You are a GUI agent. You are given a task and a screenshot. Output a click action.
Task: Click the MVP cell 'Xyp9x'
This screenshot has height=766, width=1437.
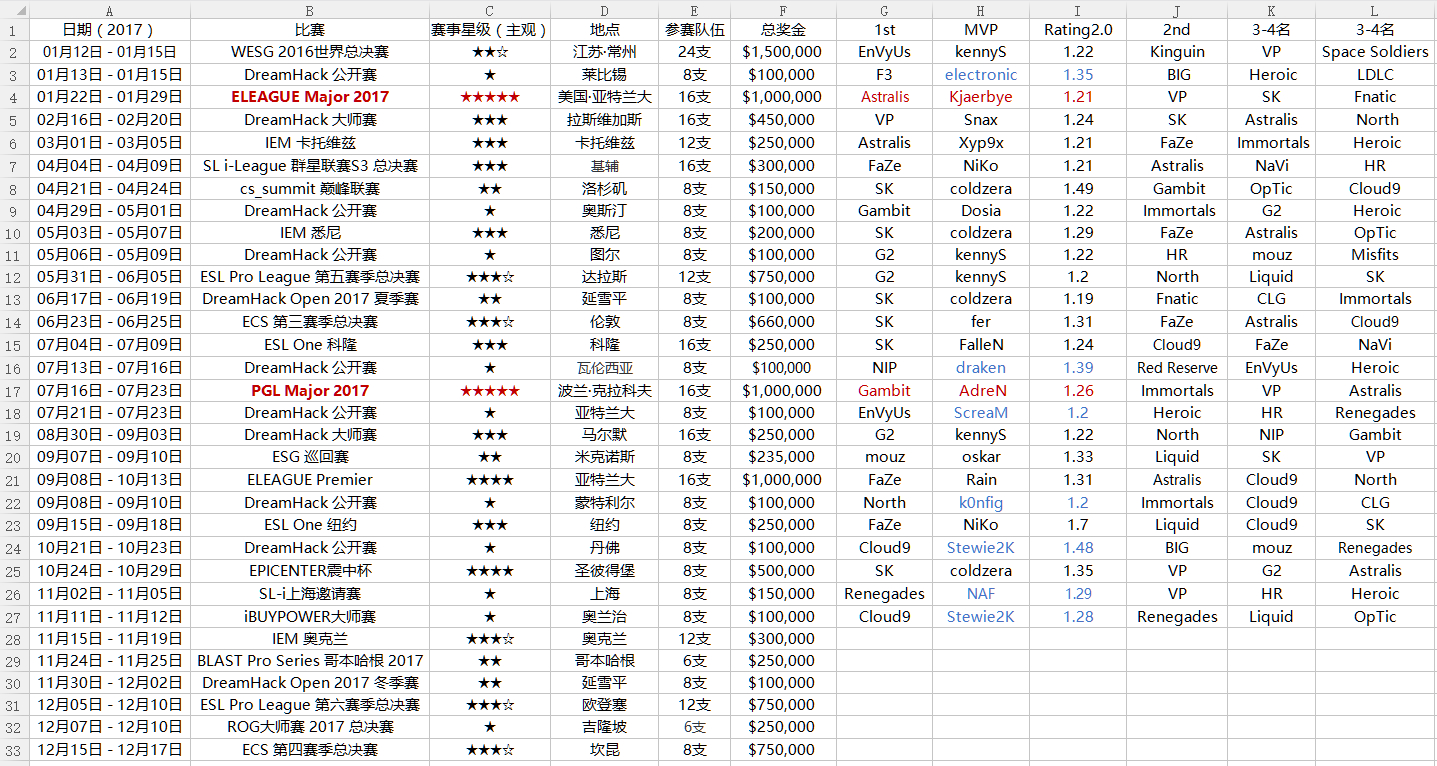pyautogui.click(x=981, y=143)
